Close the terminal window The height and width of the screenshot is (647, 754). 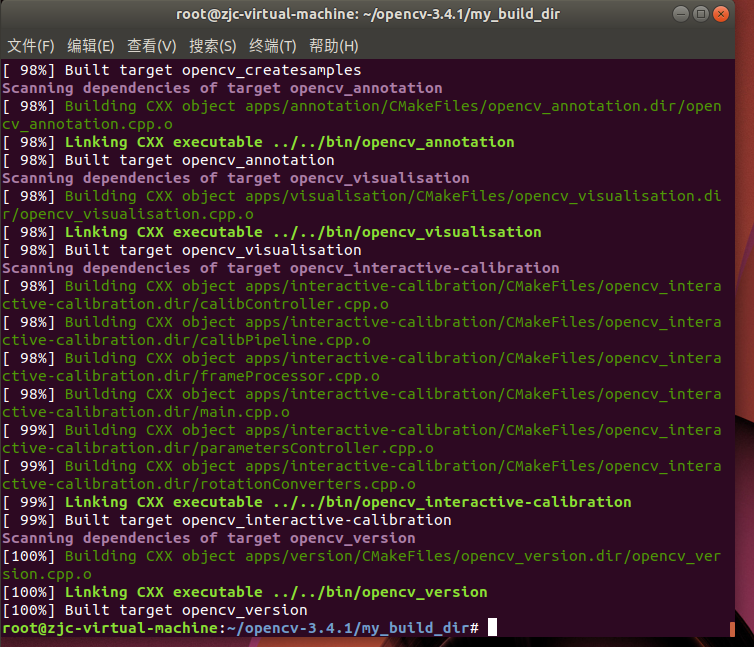point(721,14)
